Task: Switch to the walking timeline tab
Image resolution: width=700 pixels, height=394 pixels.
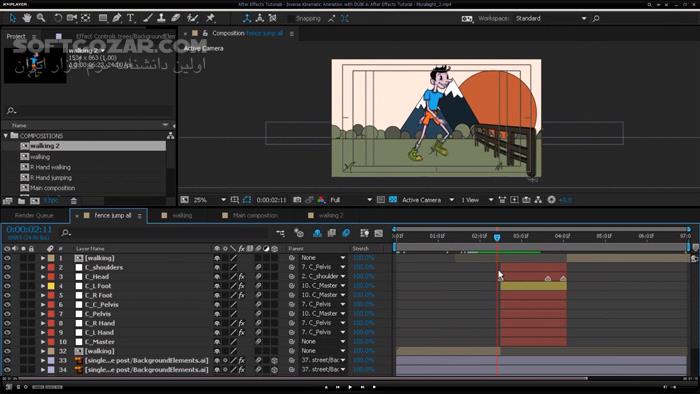Action: (182, 216)
